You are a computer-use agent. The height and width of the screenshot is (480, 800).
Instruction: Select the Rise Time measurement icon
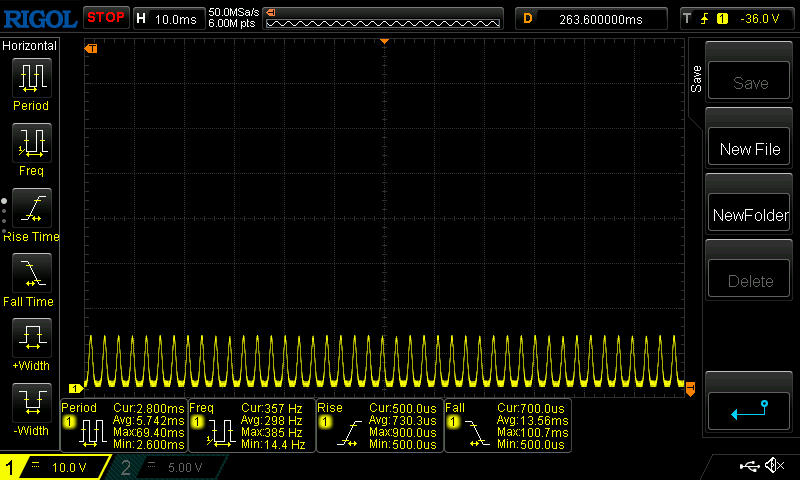point(31,207)
